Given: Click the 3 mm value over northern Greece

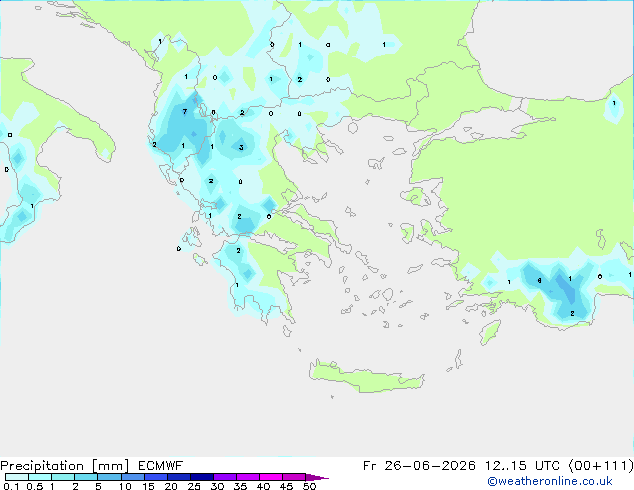Looking at the screenshot, I should tap(241, 147).
